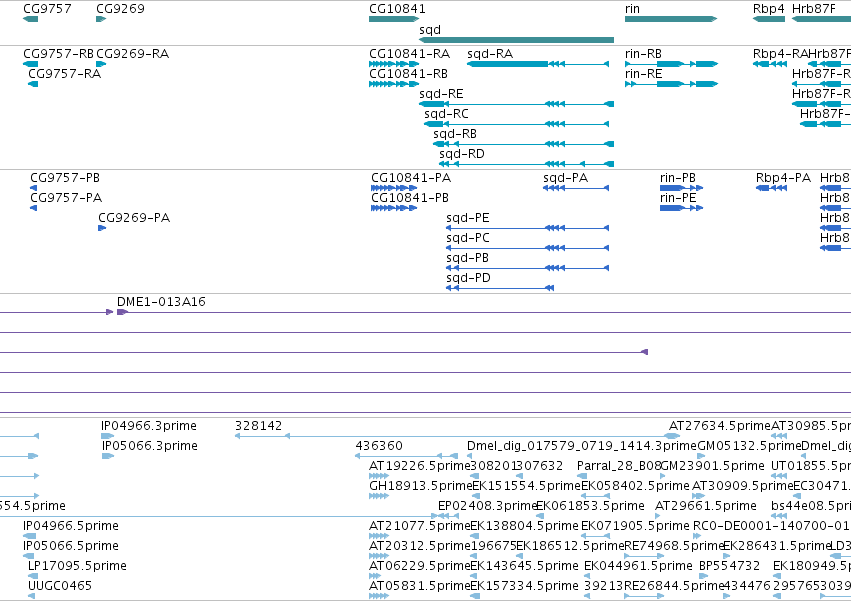This screenshot has height=601, width=851.
Task: Select the BP554732 EST label
Action: tap(729, 566)
